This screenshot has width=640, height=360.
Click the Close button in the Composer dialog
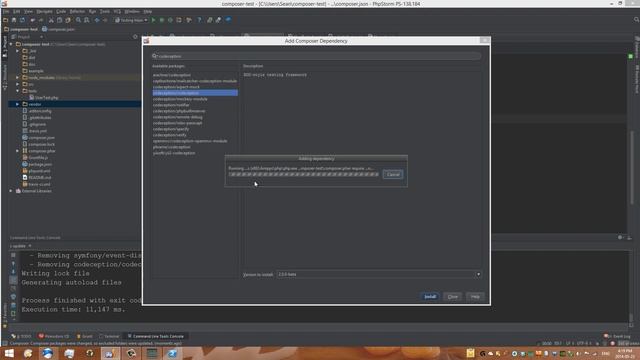pos(453,297)
